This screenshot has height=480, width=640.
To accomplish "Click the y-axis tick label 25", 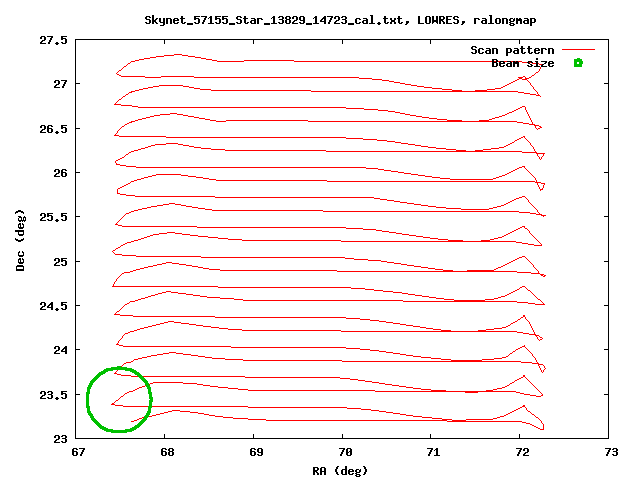I will [60, 262].
